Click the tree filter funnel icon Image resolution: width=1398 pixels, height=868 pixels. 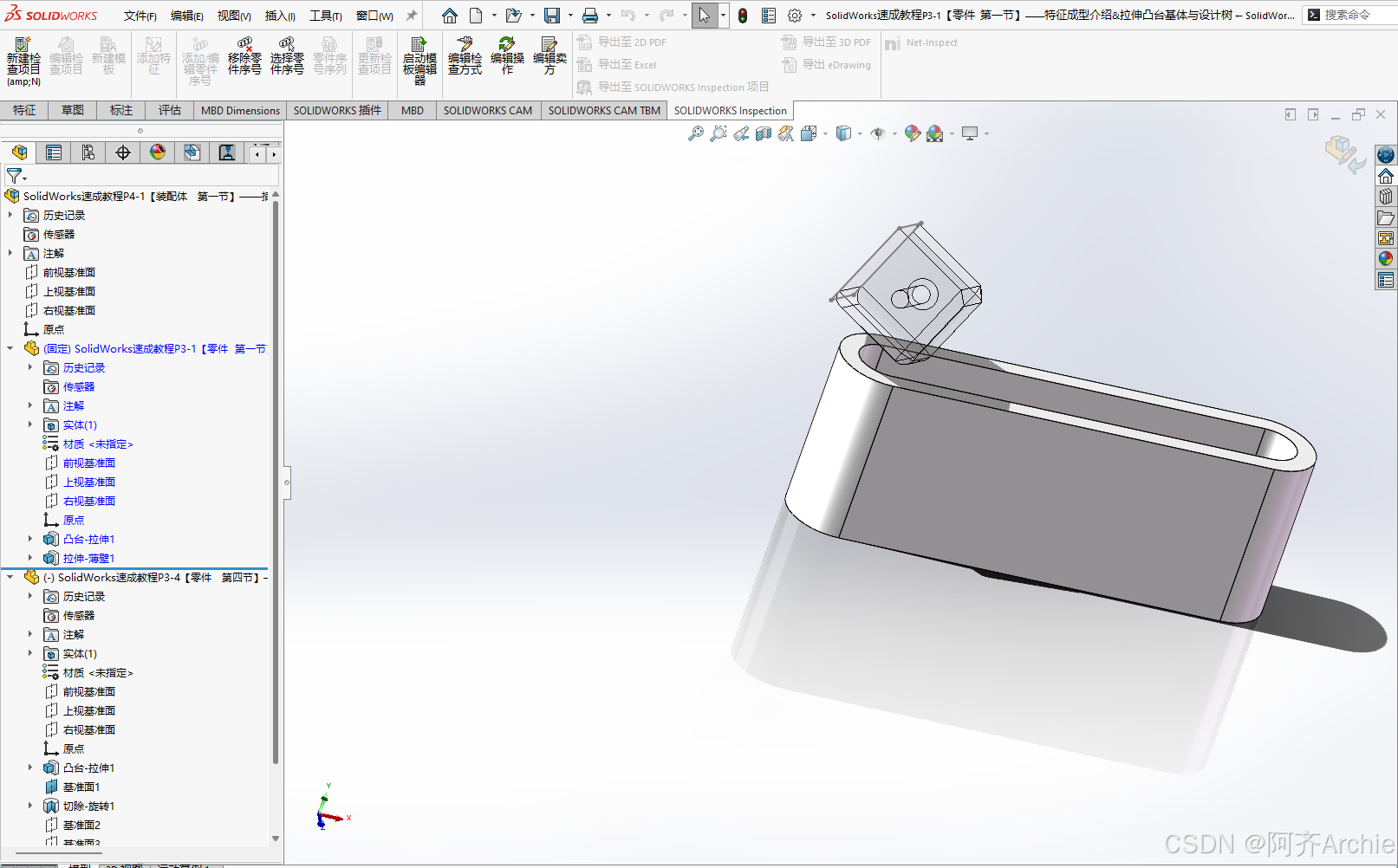[15, 176]
